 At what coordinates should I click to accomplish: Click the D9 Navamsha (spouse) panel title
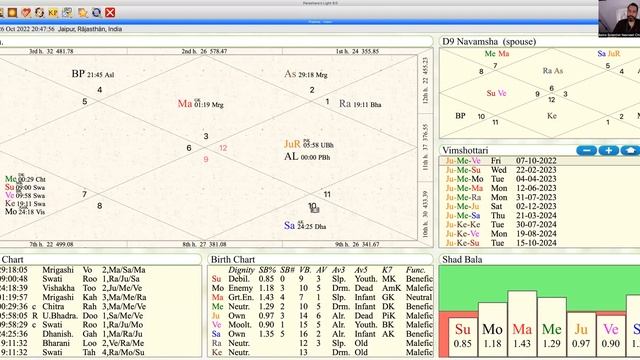pos(489,42)
